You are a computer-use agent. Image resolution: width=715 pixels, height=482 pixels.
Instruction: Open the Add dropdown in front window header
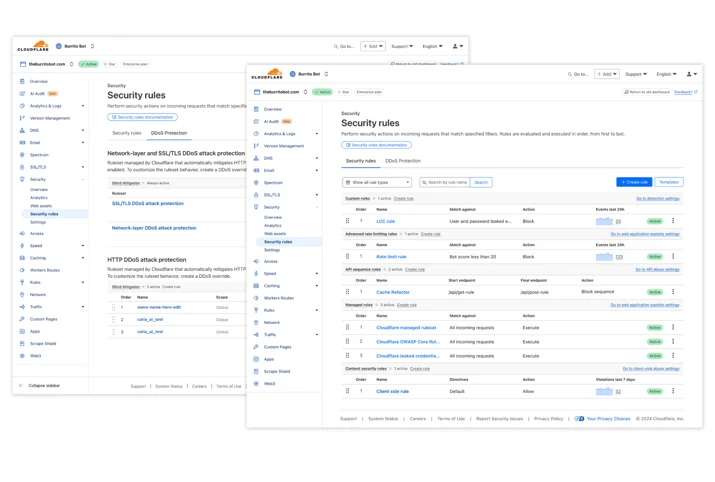pos(607,74)
